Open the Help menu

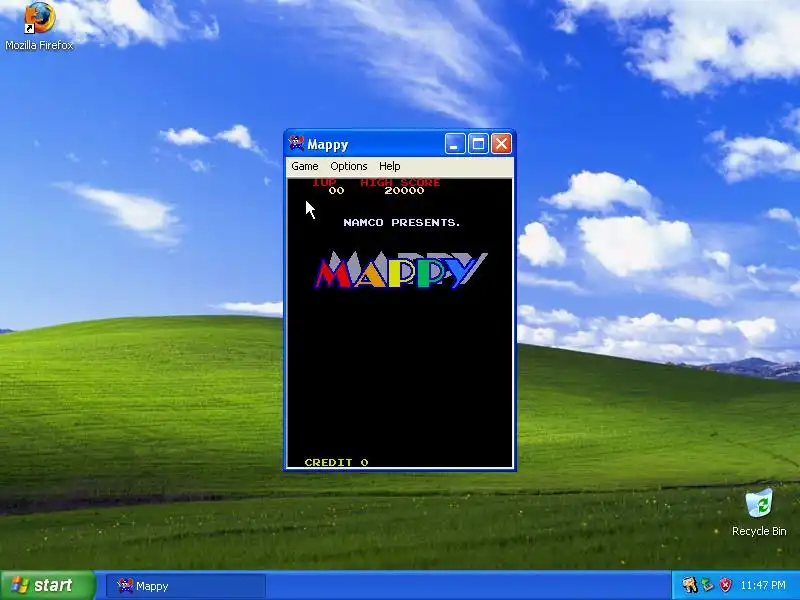point(390,166)
